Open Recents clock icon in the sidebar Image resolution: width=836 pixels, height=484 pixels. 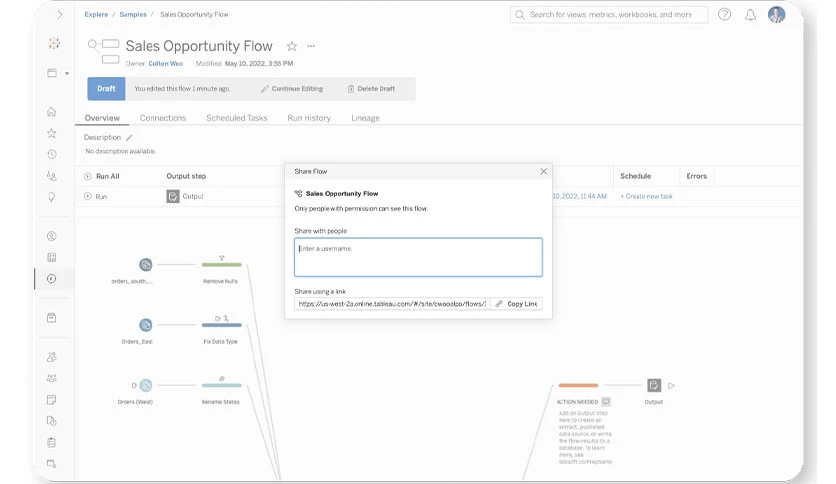52,154
